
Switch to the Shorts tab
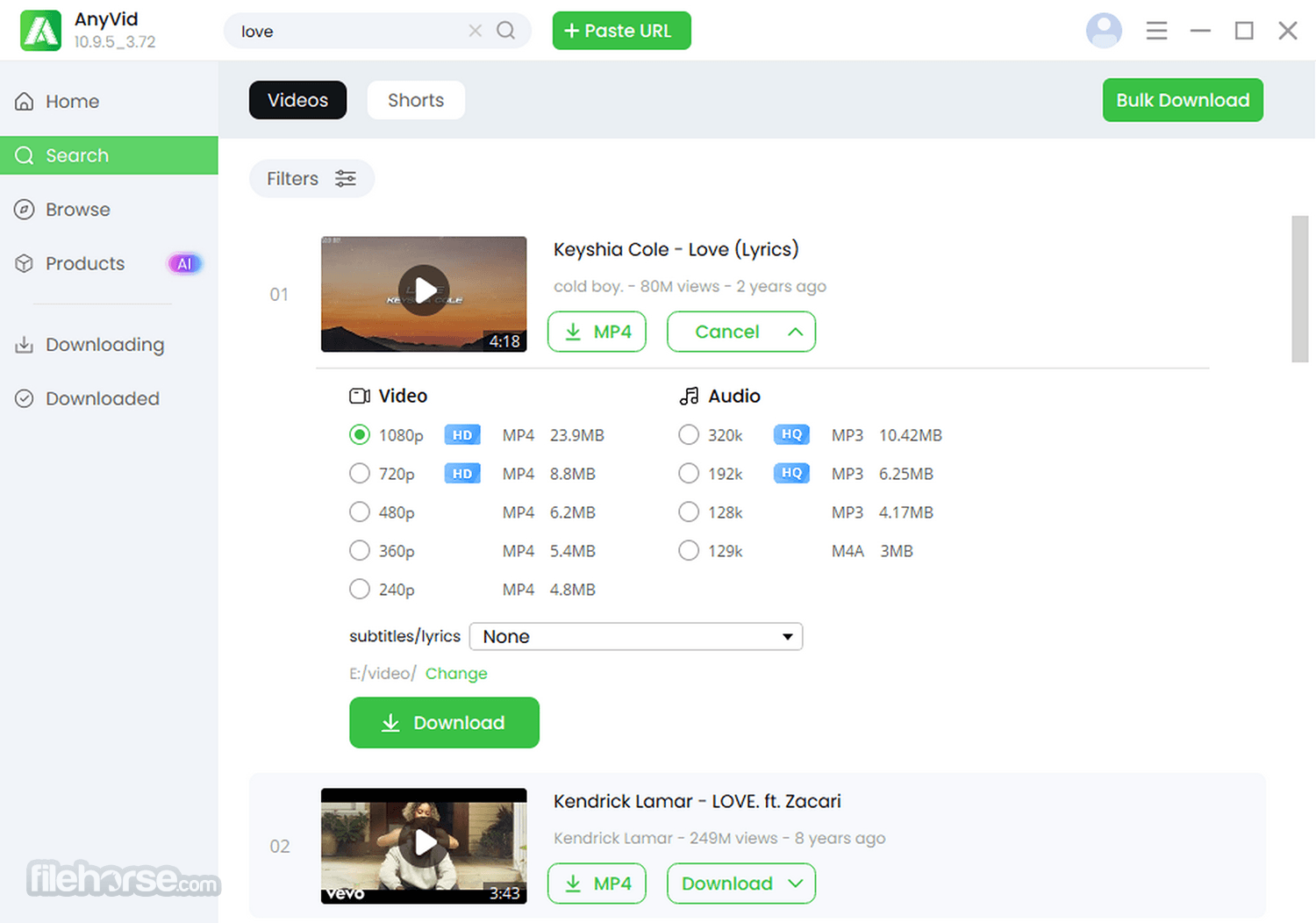click(x=416, y=100)
